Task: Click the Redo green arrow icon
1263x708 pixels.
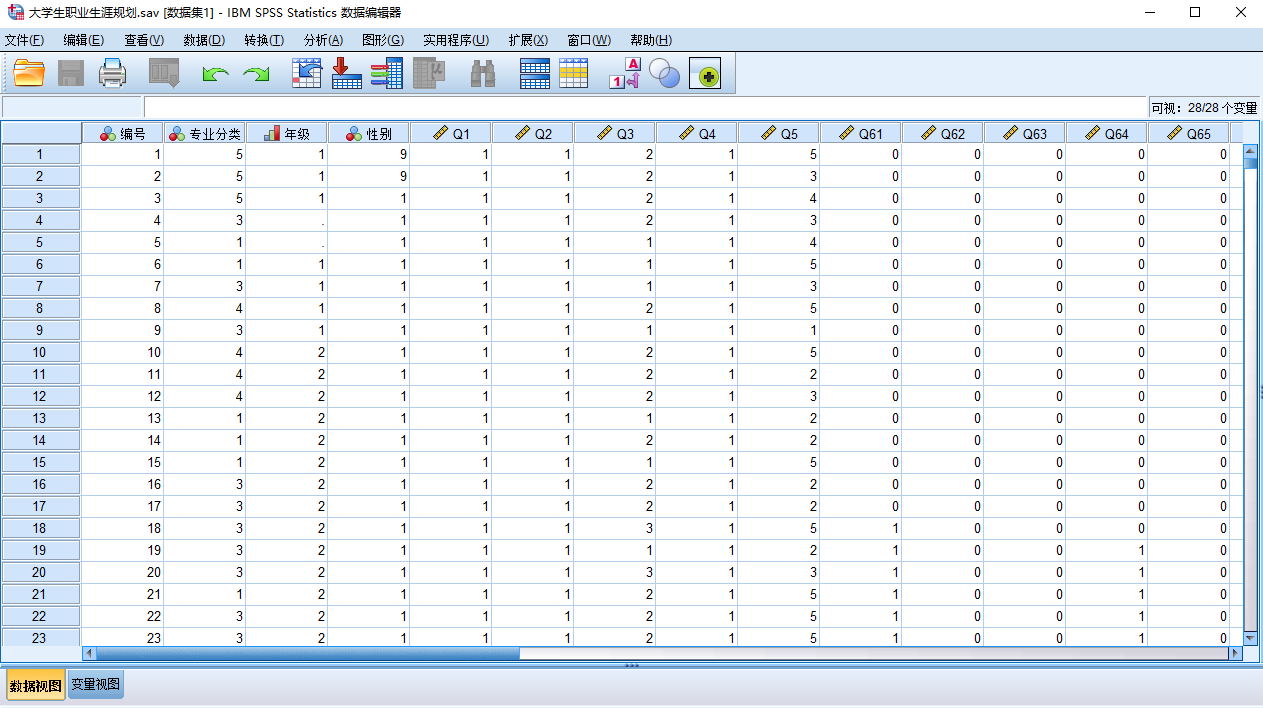Action: (257, 74)
